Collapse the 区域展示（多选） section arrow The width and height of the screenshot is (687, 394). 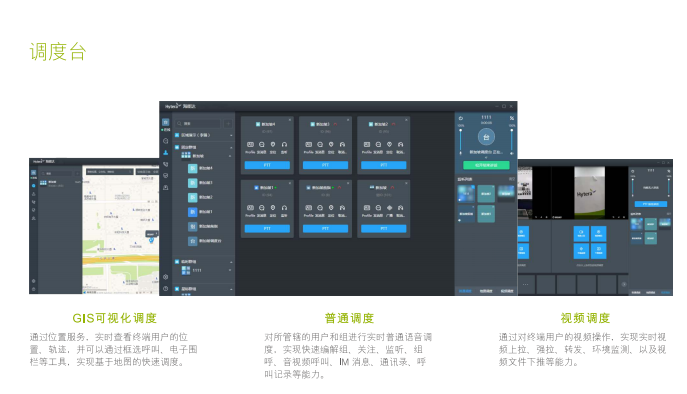tap(231, 135)
